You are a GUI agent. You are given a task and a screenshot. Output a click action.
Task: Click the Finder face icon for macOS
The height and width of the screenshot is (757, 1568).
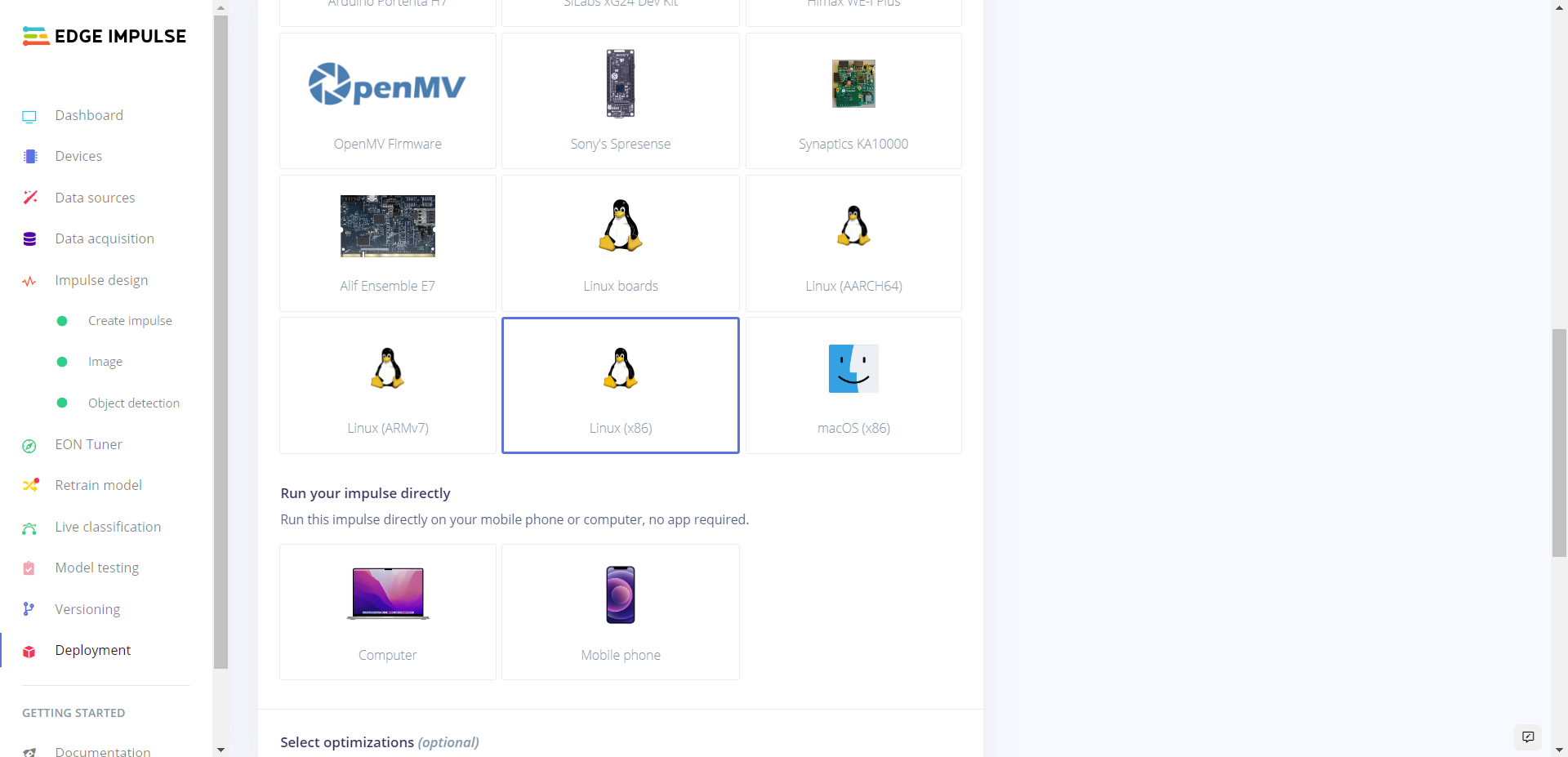click(853, 368)
